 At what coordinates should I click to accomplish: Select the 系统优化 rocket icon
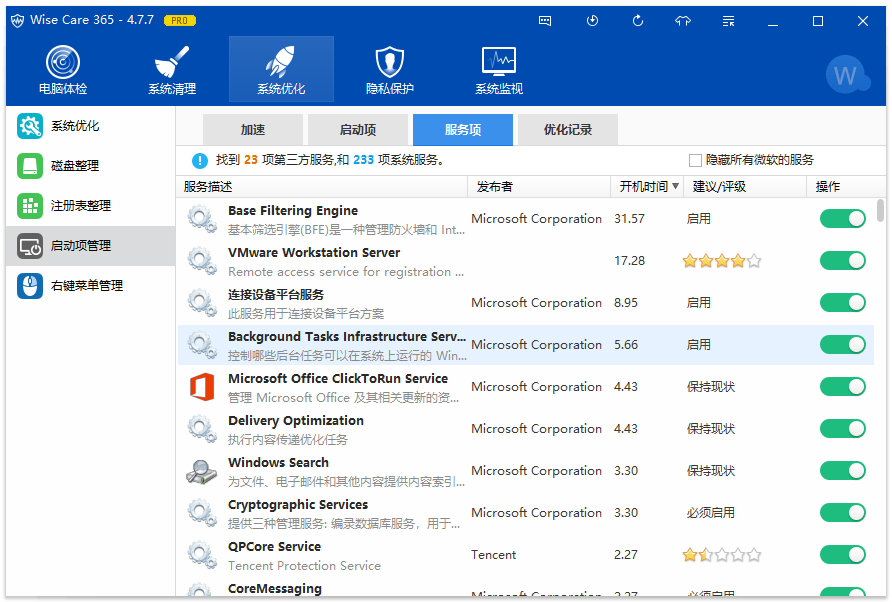click(281, 61)
